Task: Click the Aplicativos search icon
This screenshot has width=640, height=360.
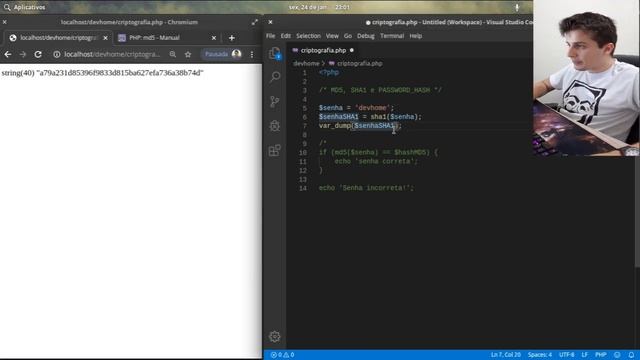Action: point(7,7)
